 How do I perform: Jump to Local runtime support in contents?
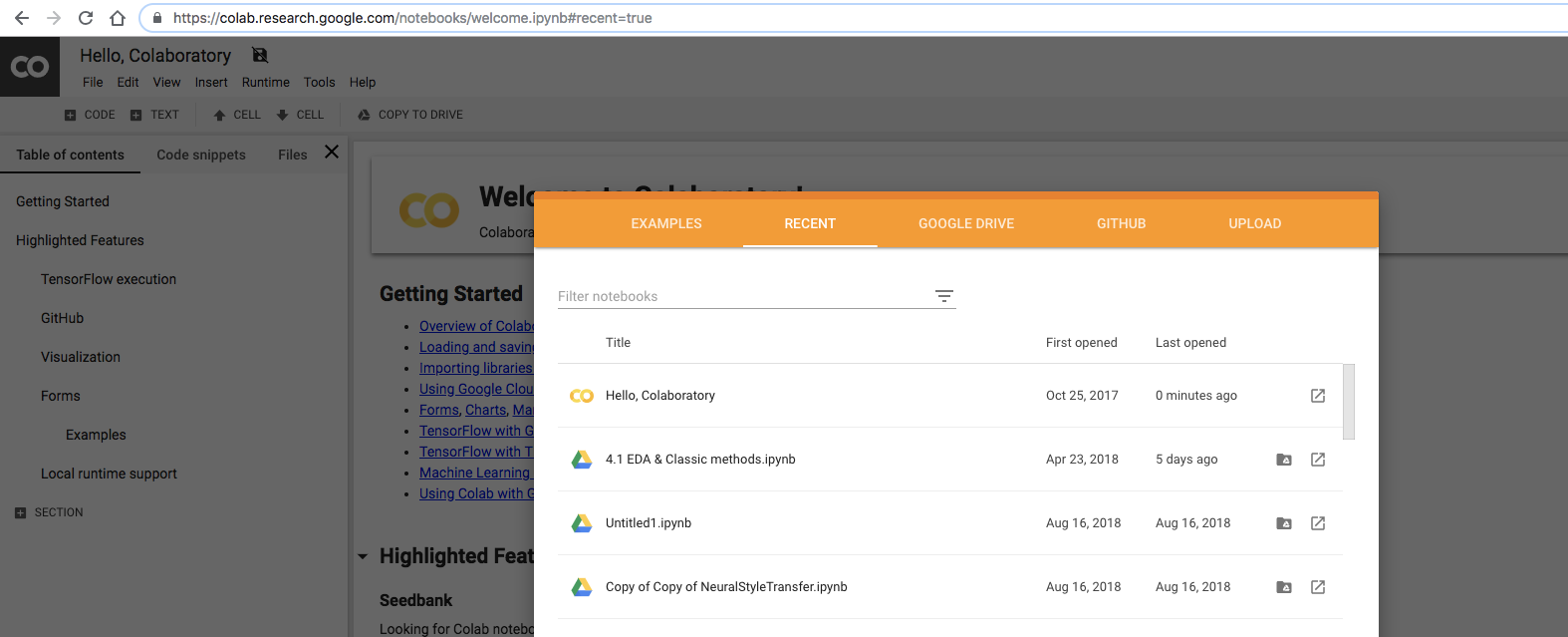point(109,474)
